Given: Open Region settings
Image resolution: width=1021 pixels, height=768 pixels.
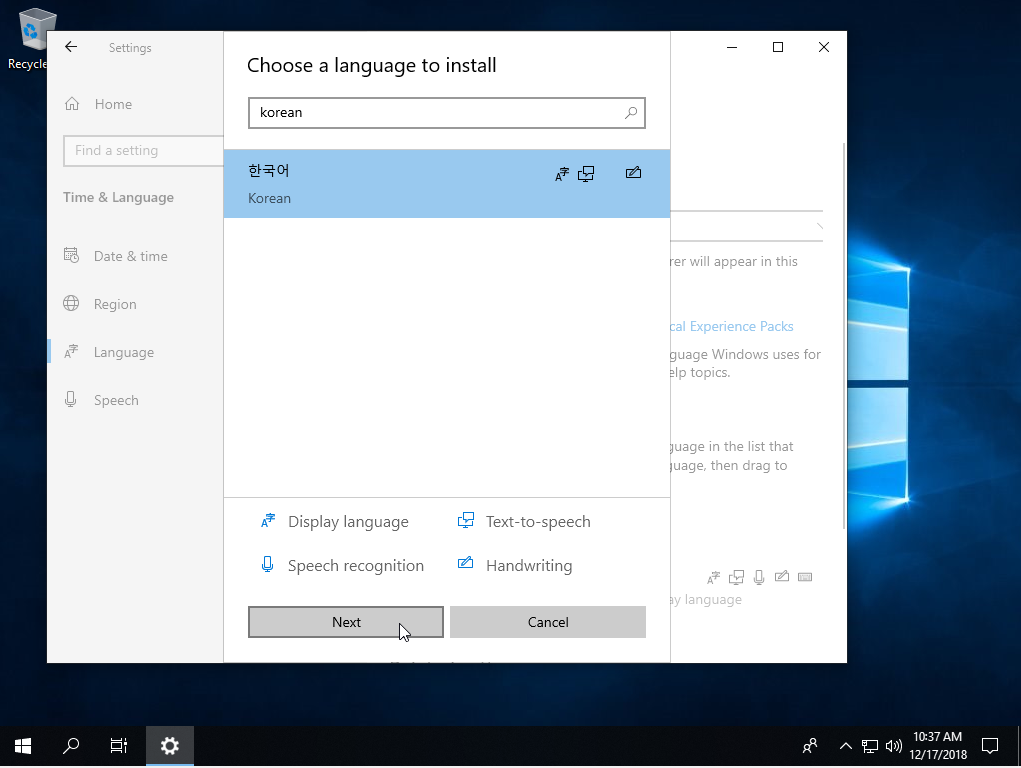Looking at the screenshot, I should click(115, 304).
